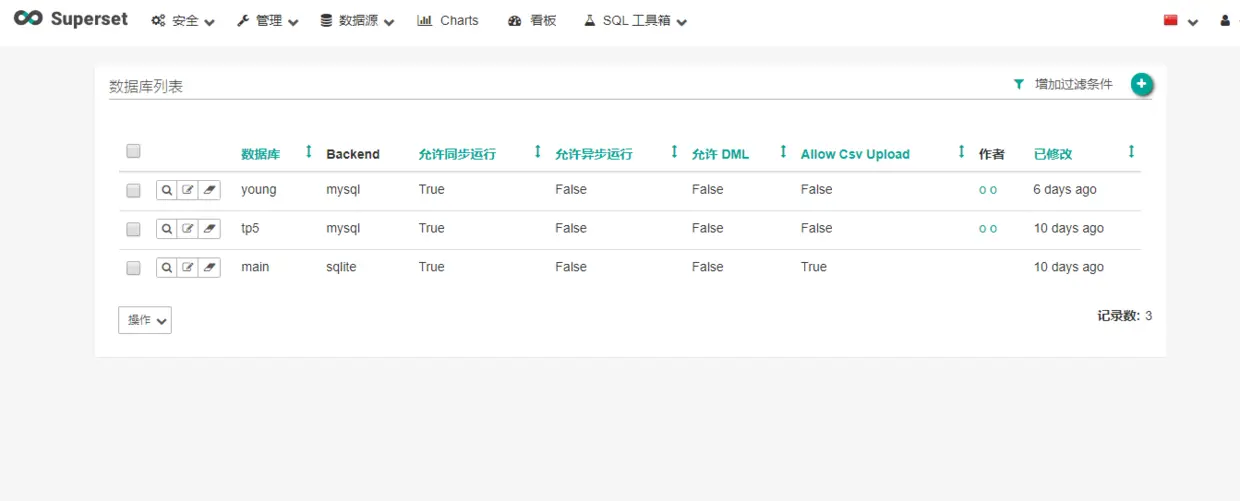Open author link in young row

[988, 190]
